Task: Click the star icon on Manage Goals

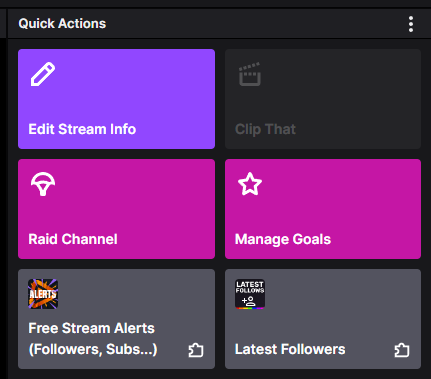Action: click(250, 184)
